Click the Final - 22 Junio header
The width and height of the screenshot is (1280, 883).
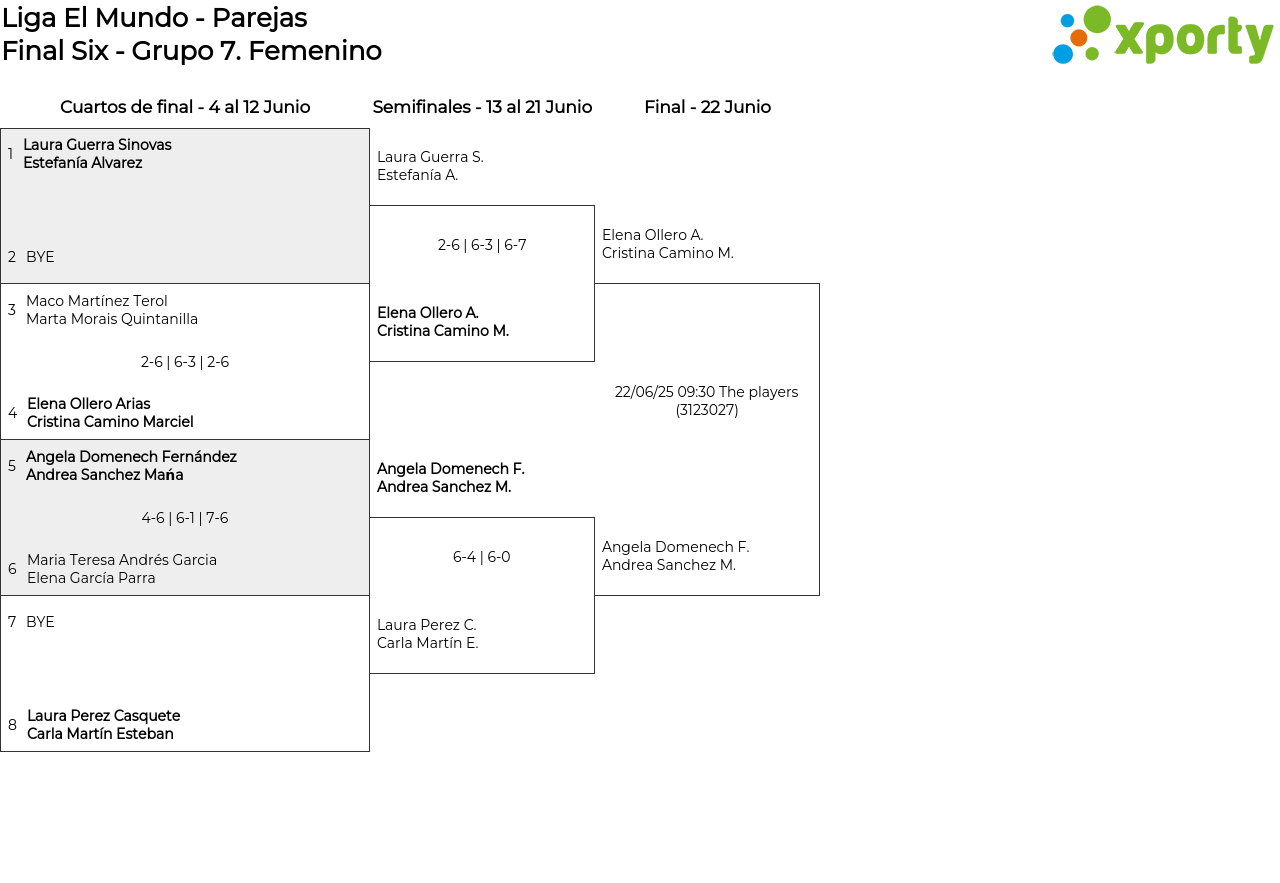(707, 107)
